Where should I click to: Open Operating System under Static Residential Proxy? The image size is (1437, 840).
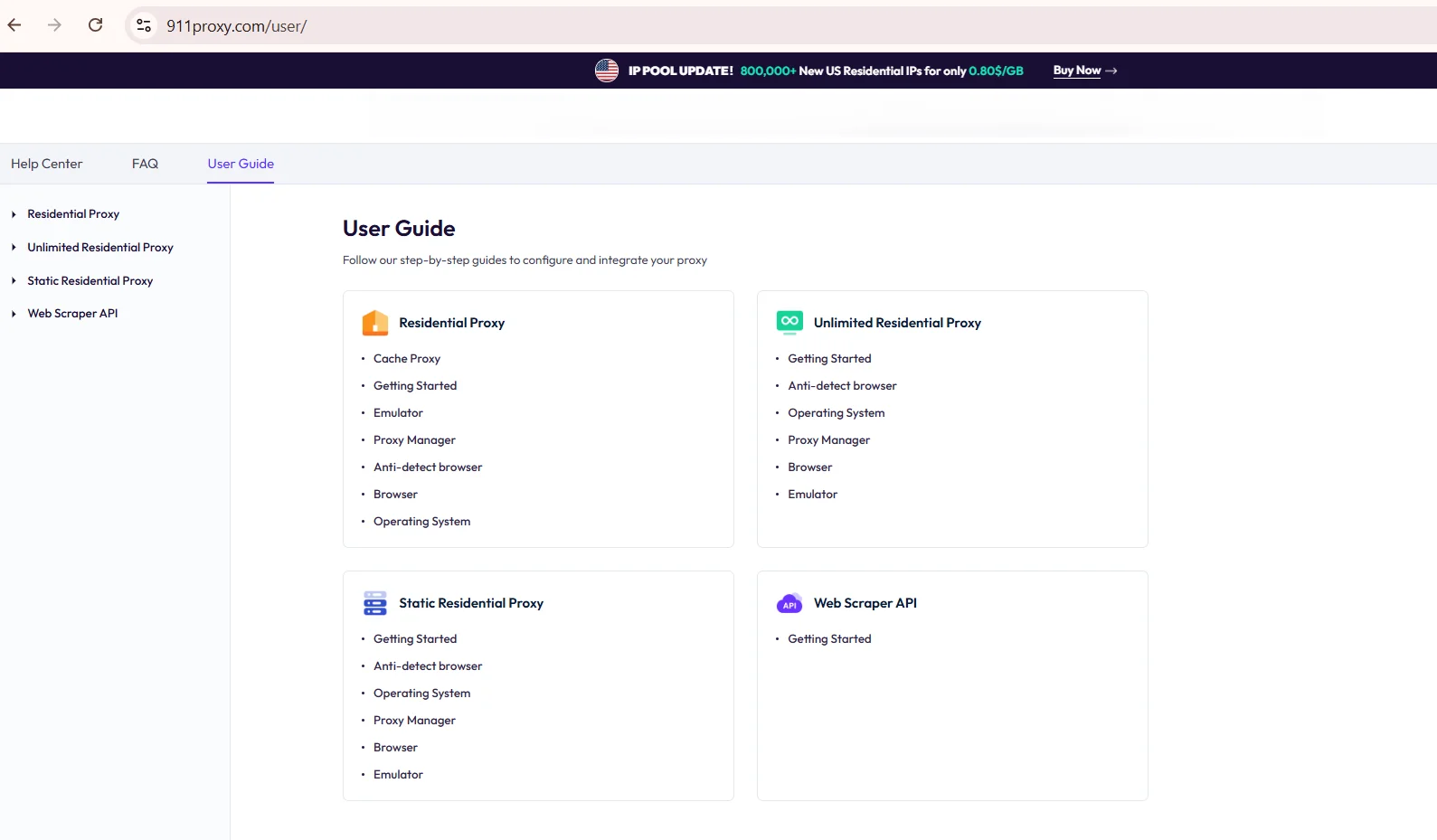click(421, 694)
